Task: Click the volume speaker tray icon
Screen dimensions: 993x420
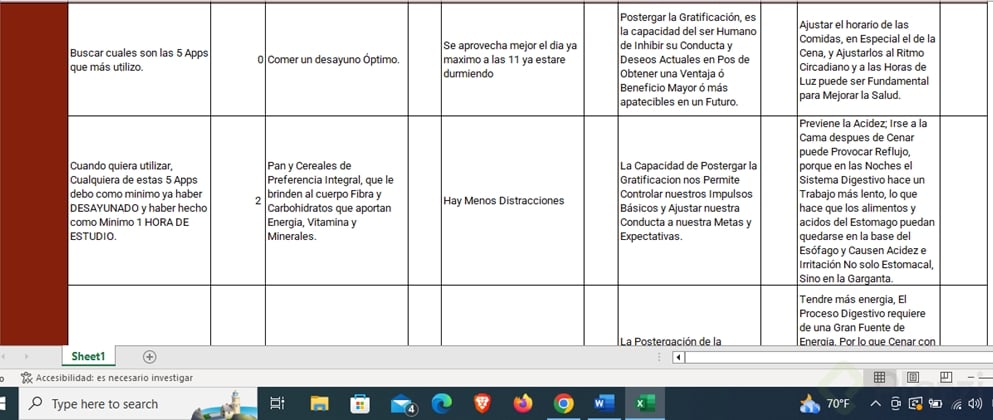Action: (x=975, y=404)
